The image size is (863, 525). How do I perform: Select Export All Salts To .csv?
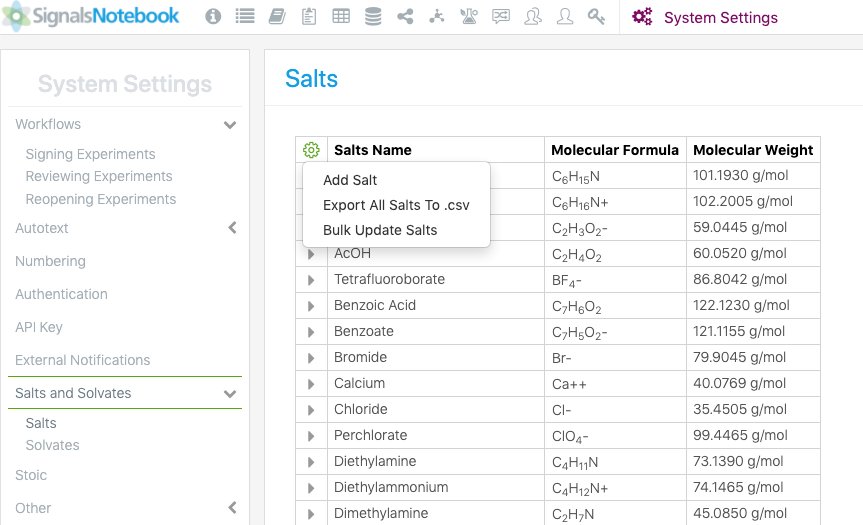396,205
